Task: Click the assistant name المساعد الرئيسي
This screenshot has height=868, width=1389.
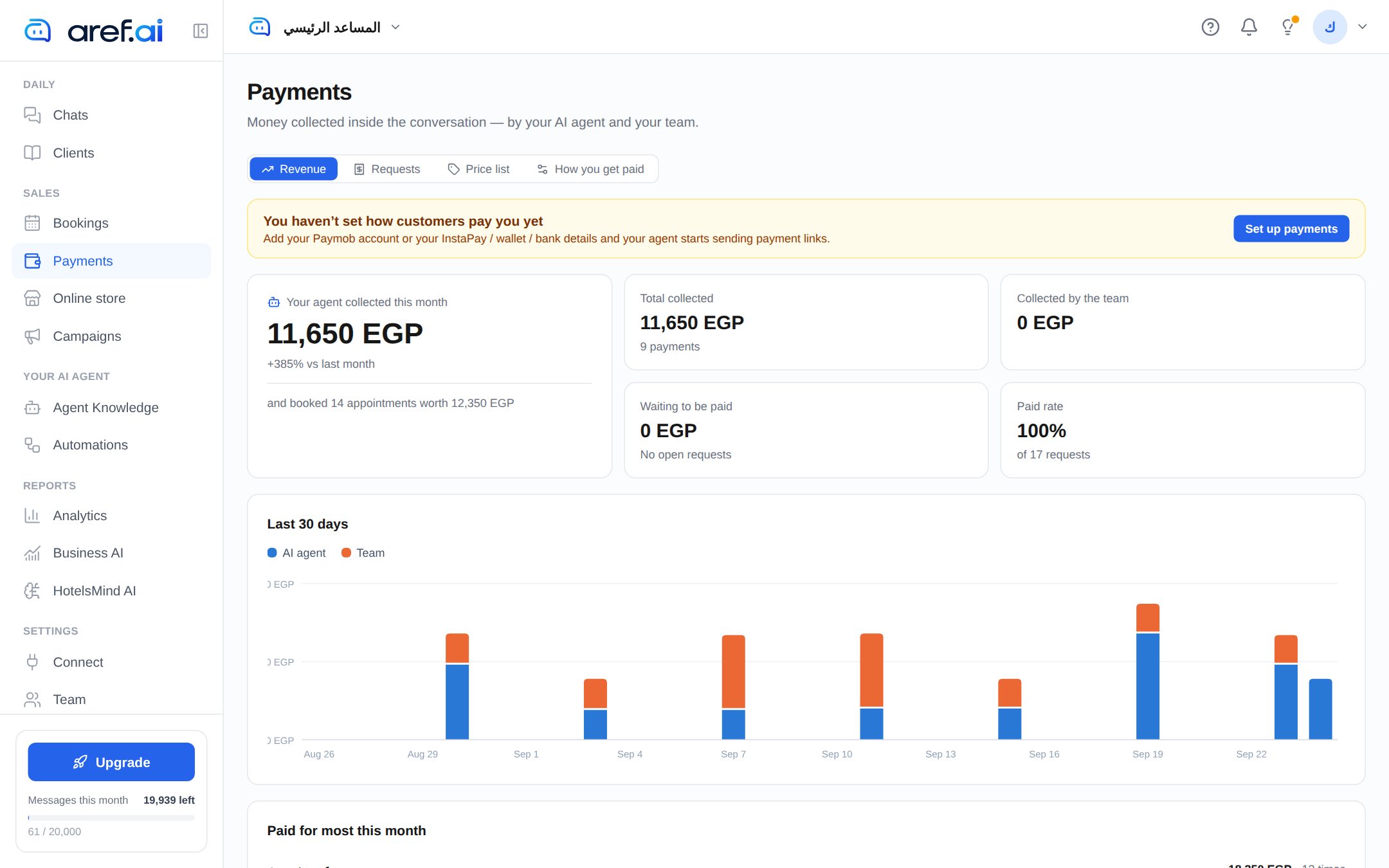Action: [x=332, y=27]
